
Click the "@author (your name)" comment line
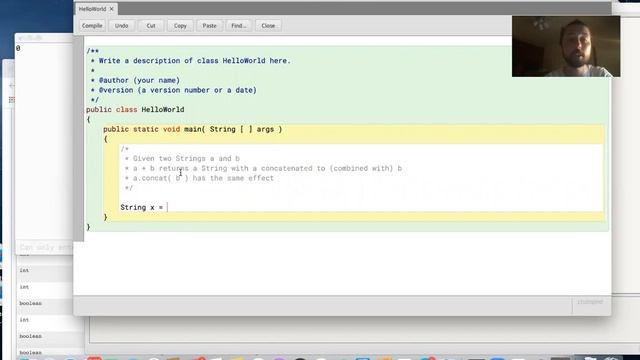(x=139, y=80)
